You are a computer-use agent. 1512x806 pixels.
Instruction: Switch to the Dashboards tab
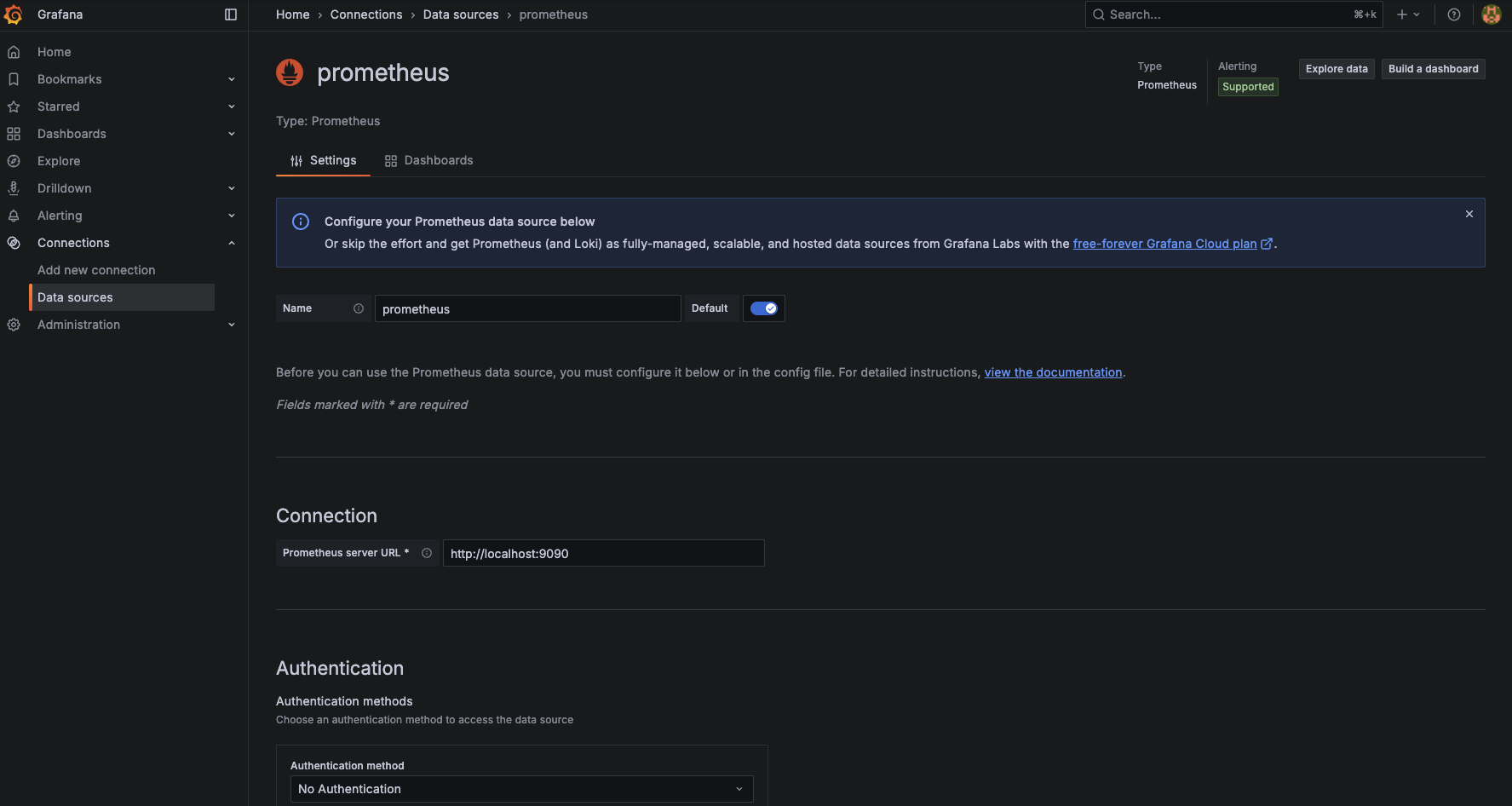(428, 160)
